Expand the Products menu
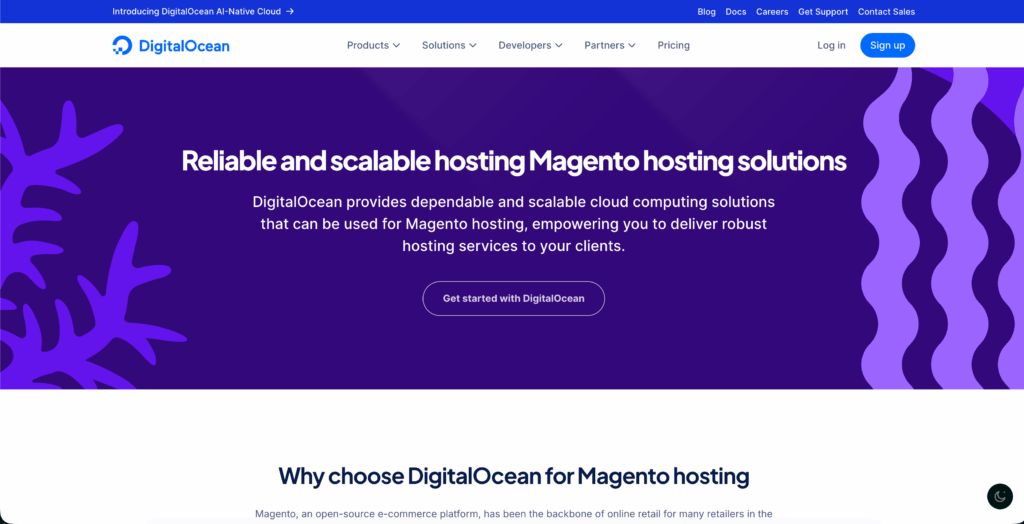 (x=374, y=45)
